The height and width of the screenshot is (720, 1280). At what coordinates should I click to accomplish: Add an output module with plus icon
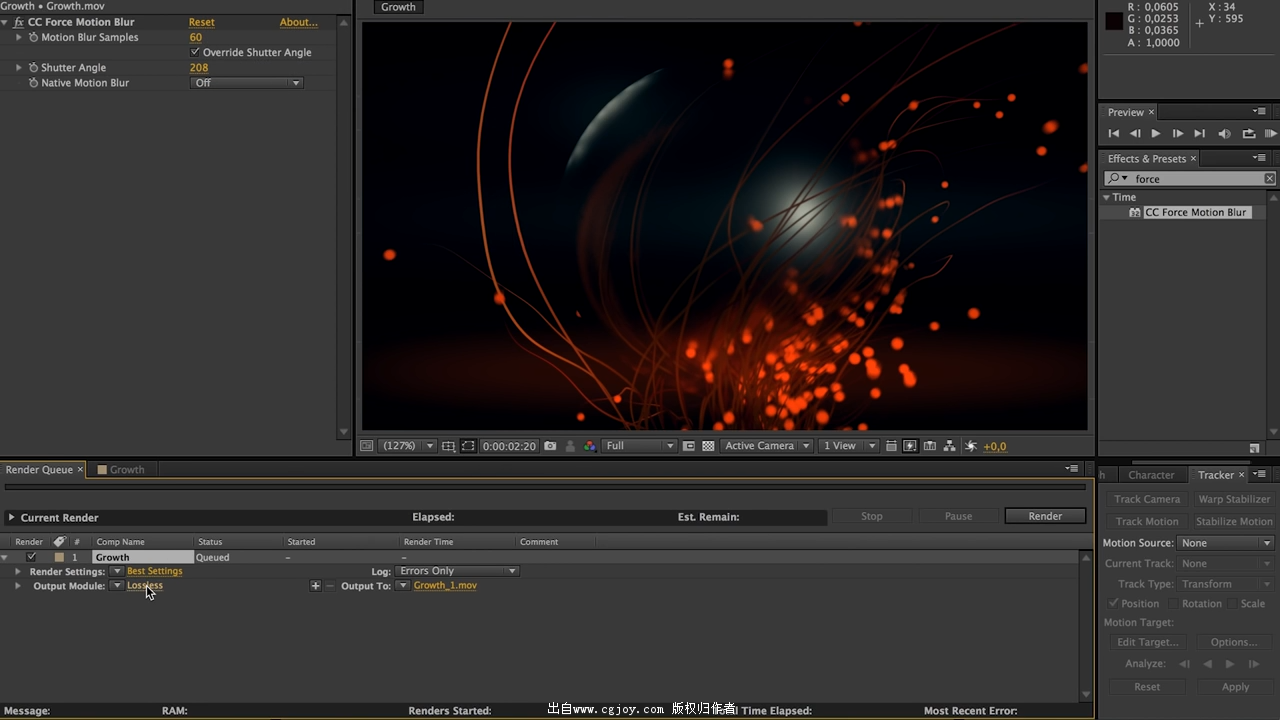(315, 586)
